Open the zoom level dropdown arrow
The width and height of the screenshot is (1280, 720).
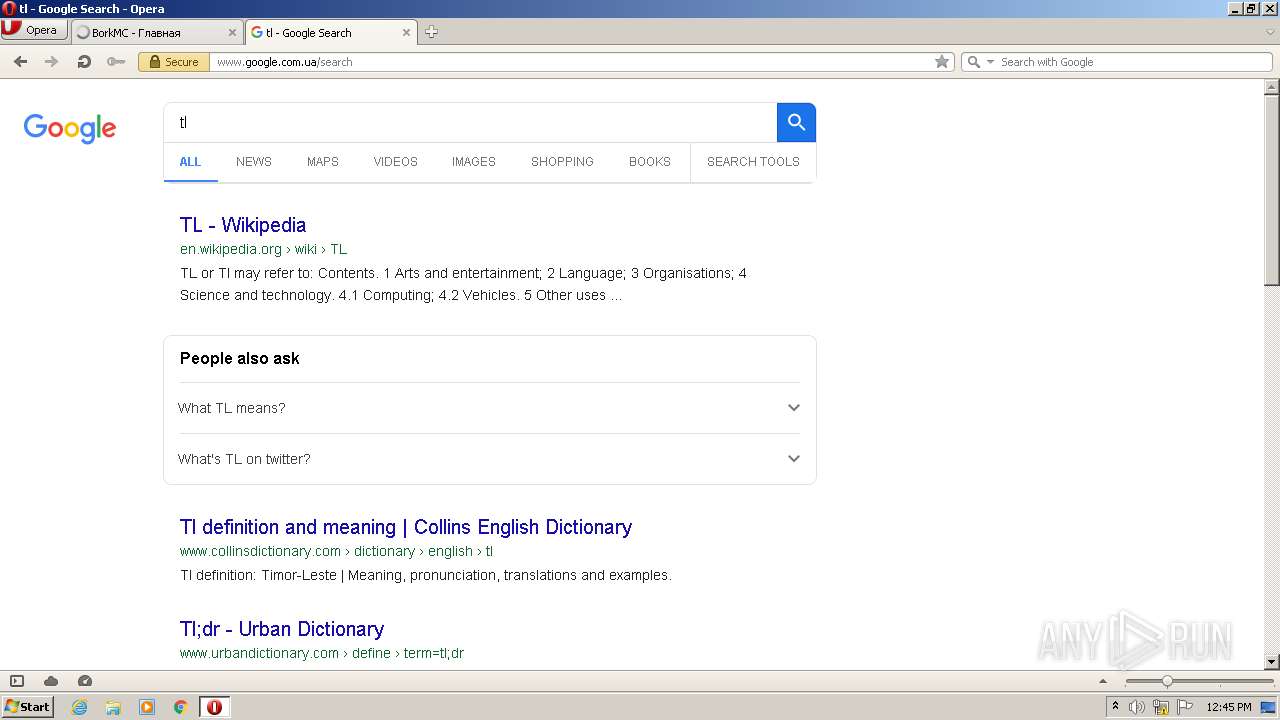point(1103,681)
